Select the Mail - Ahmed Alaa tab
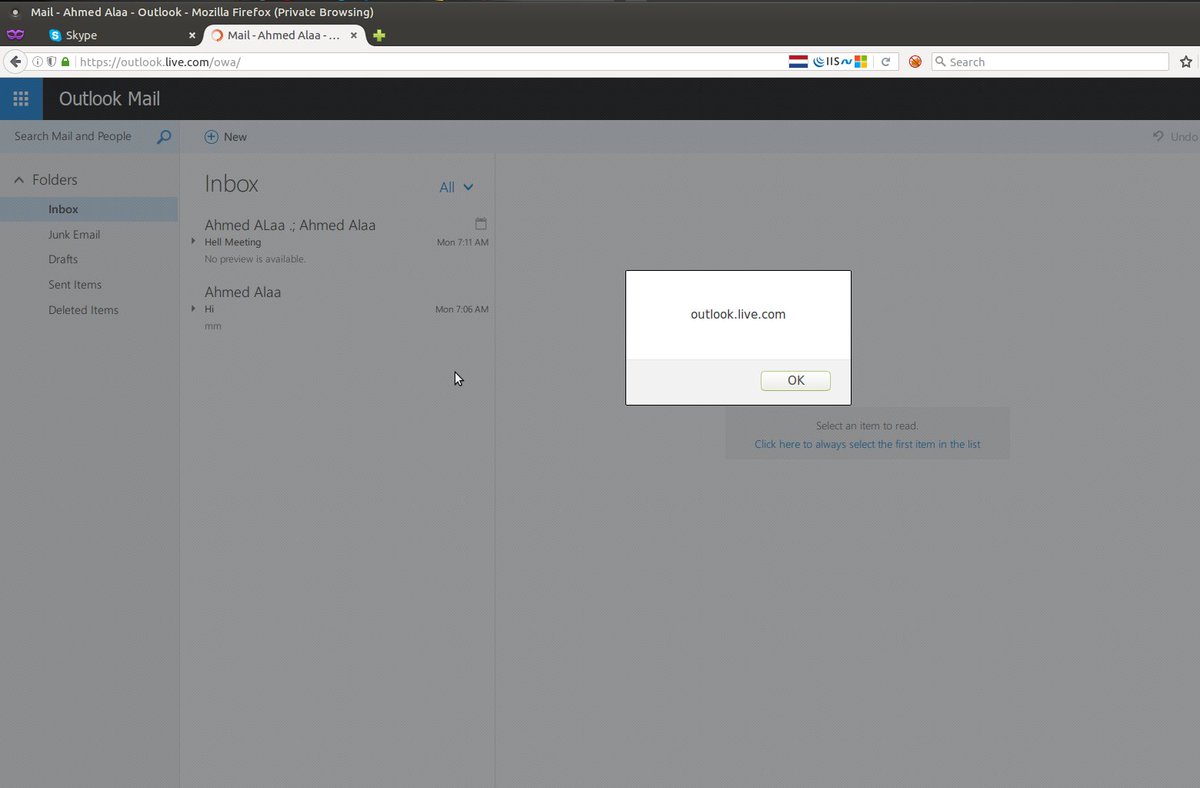Image resolution: width=1200 pixels, height=788 pixels. pos(285,35)
